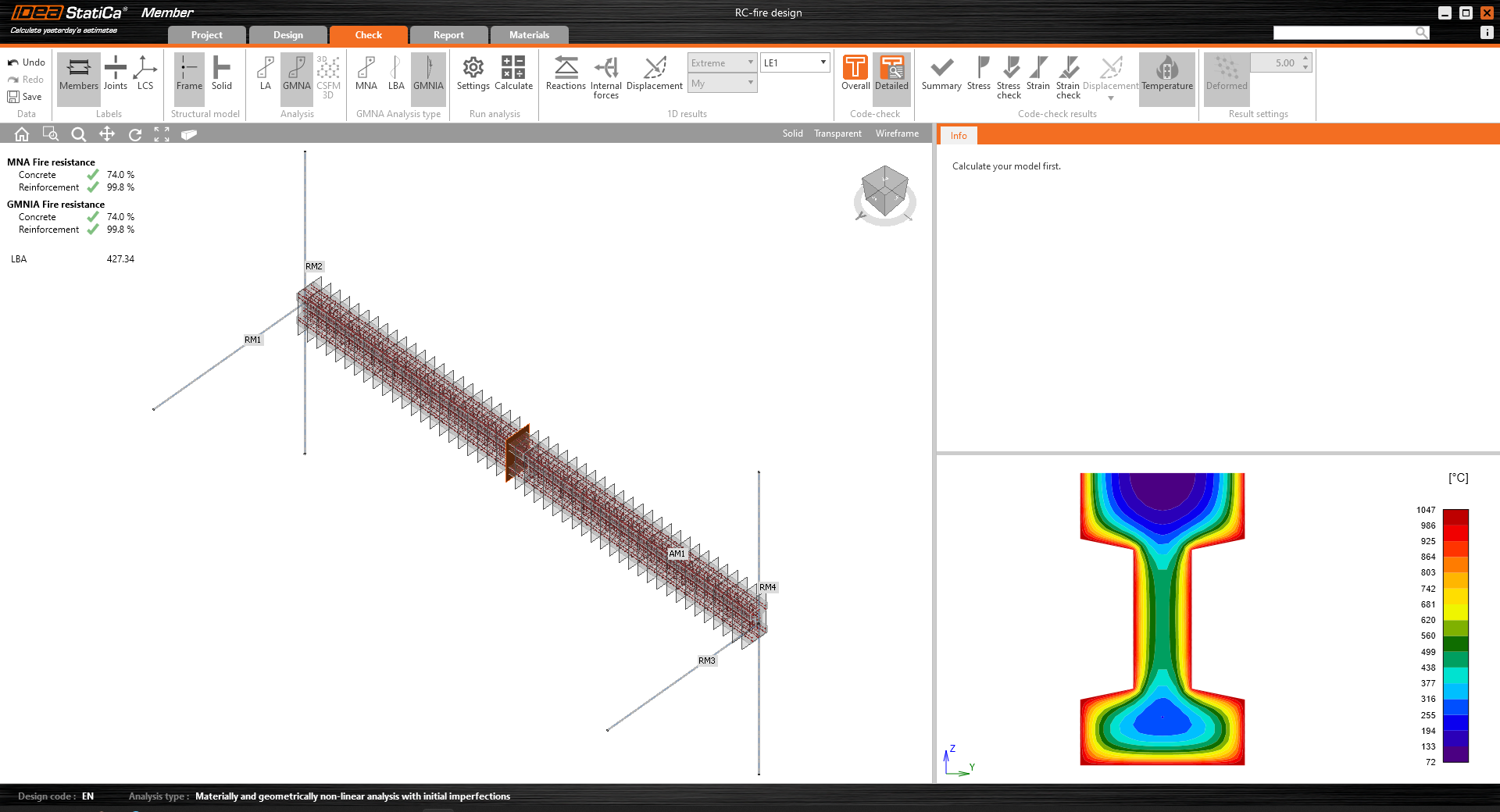Toggle the Solid structural model display
The image size is (1500, 812).
point(222,74)
